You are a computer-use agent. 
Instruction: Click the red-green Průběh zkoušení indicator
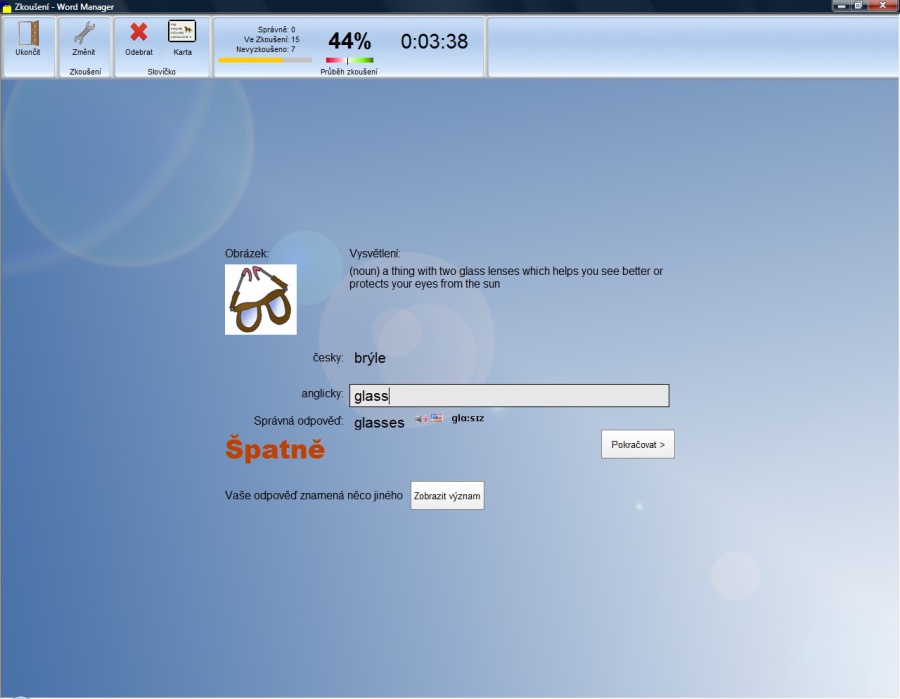[349, 60]
